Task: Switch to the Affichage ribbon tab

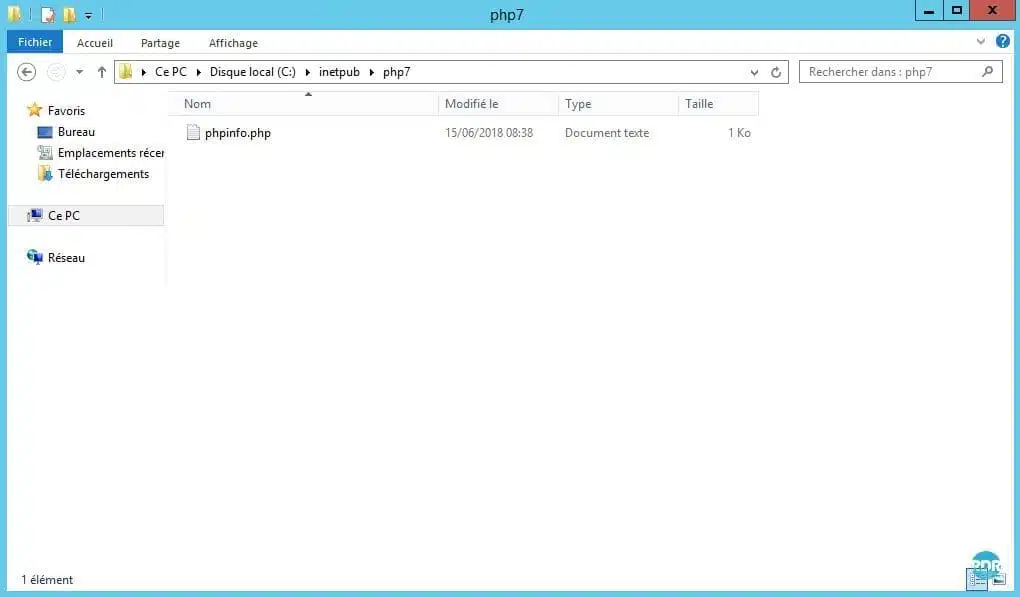Action: click(233, 43)
